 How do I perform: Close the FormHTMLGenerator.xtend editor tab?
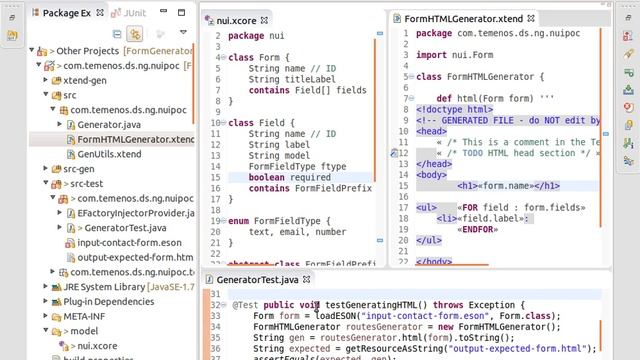pyautogui.click(x=531, y=18)
